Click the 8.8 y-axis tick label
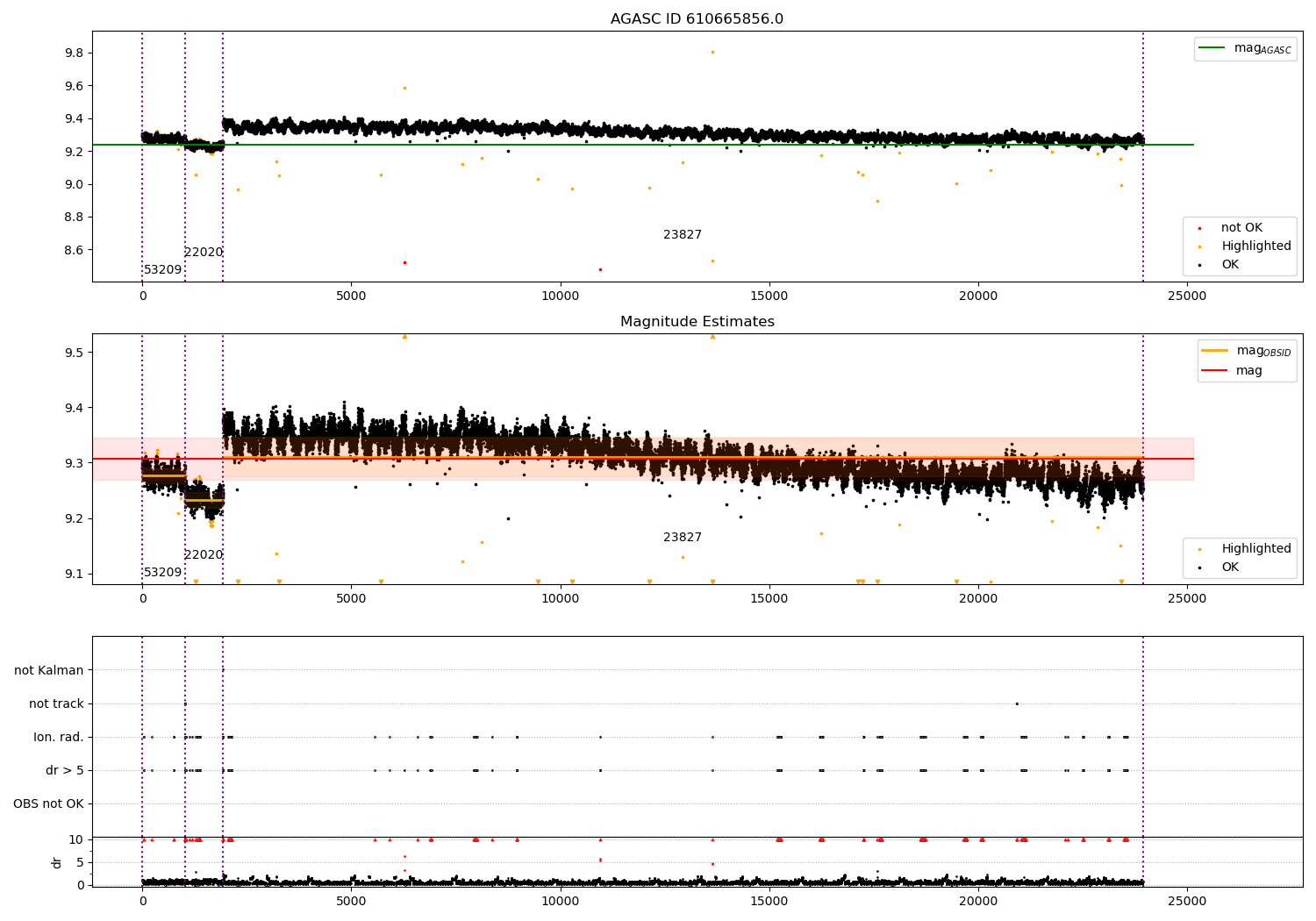The image size is (1316, 921). [74, 218]
